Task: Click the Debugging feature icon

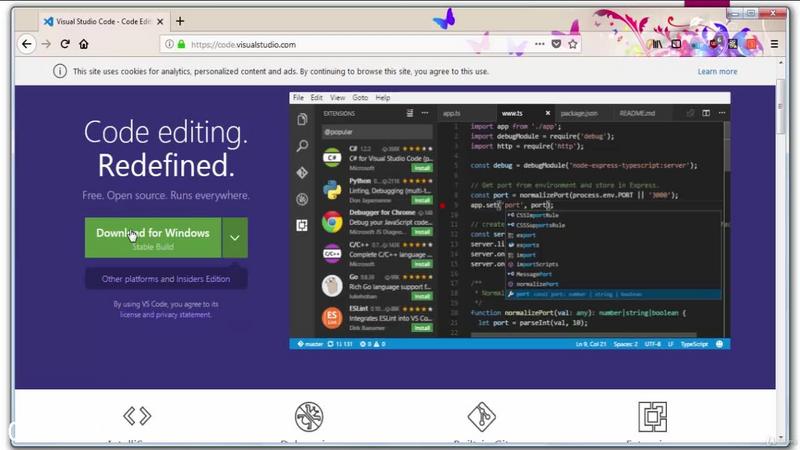Action: pos(309,416)
